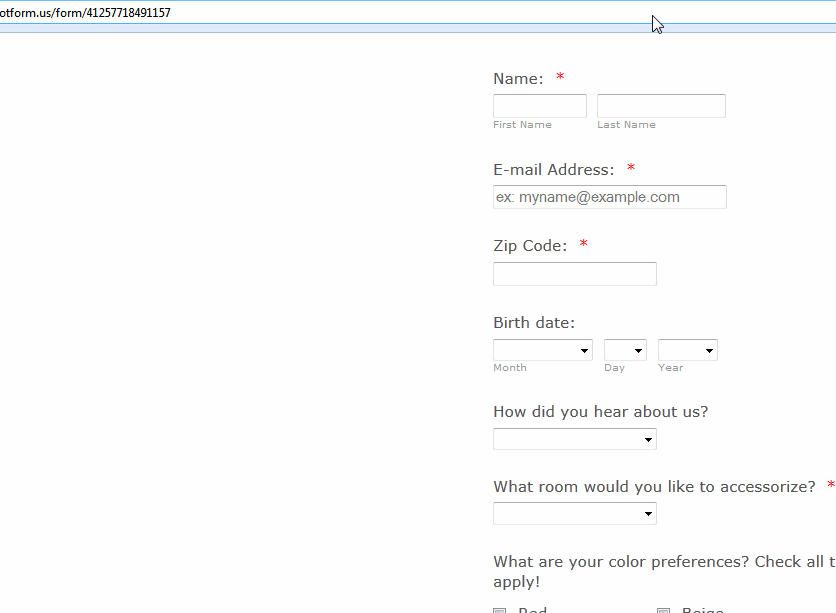
Task: Select the Month dropdown arrow
Action: pyautogui.click(x=585, y=349)
